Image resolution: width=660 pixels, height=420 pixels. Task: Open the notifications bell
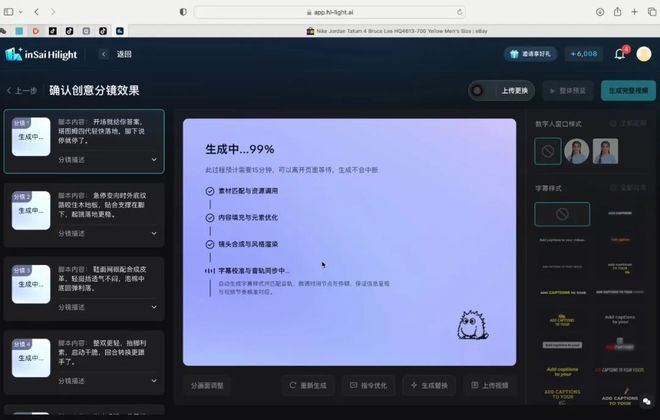tap(620, 54)
